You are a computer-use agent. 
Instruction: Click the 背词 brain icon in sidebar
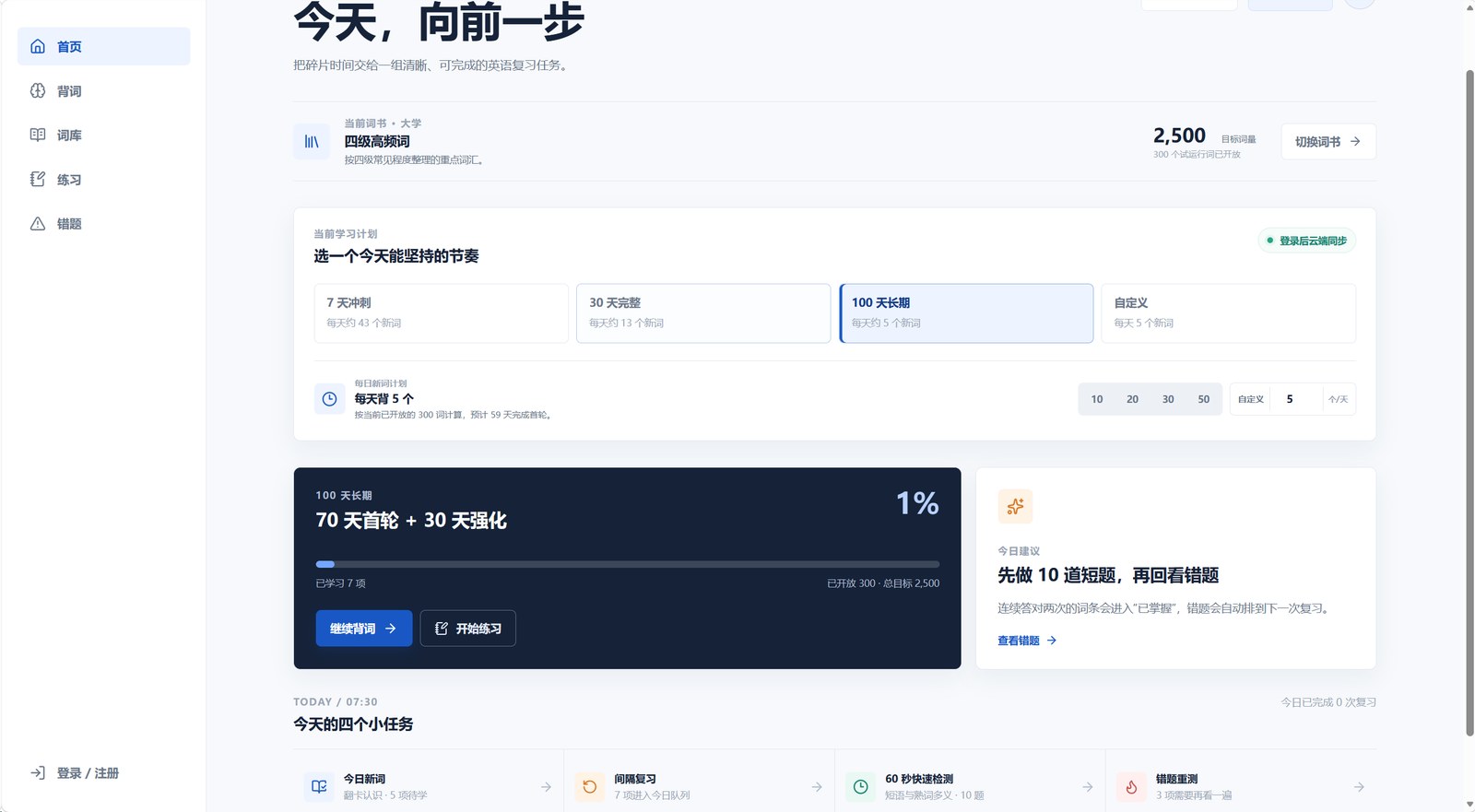(38, 90)
